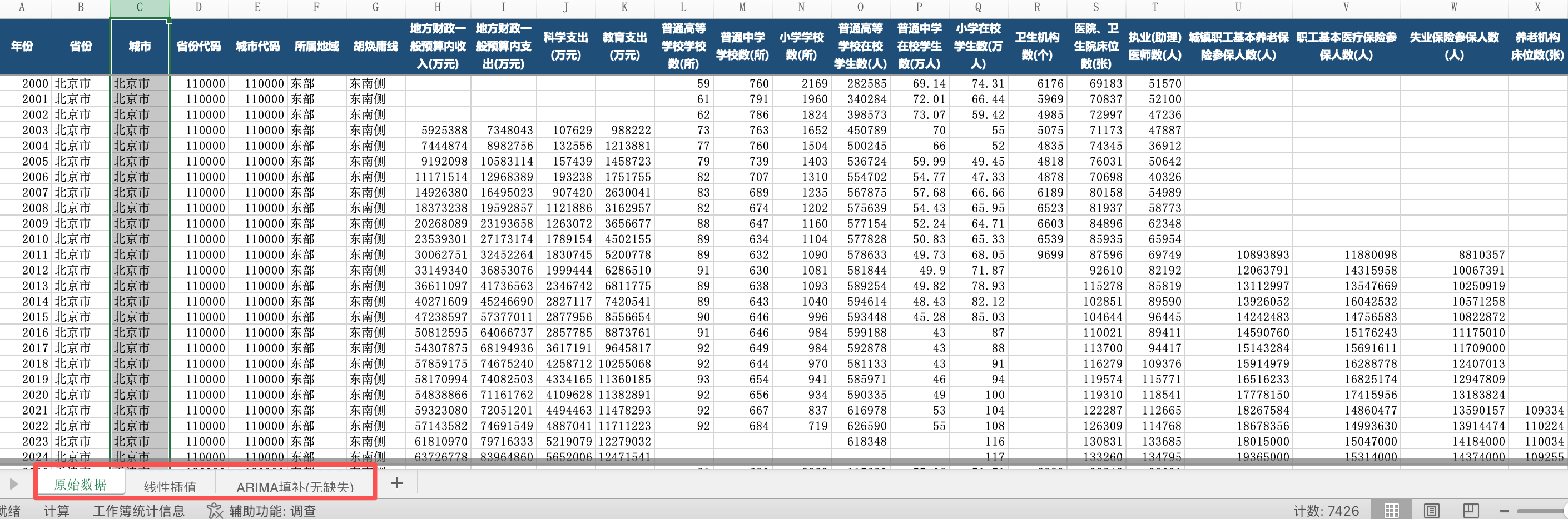
Task: Select the 原始数据 sheet tab
Action: [80, 485]
